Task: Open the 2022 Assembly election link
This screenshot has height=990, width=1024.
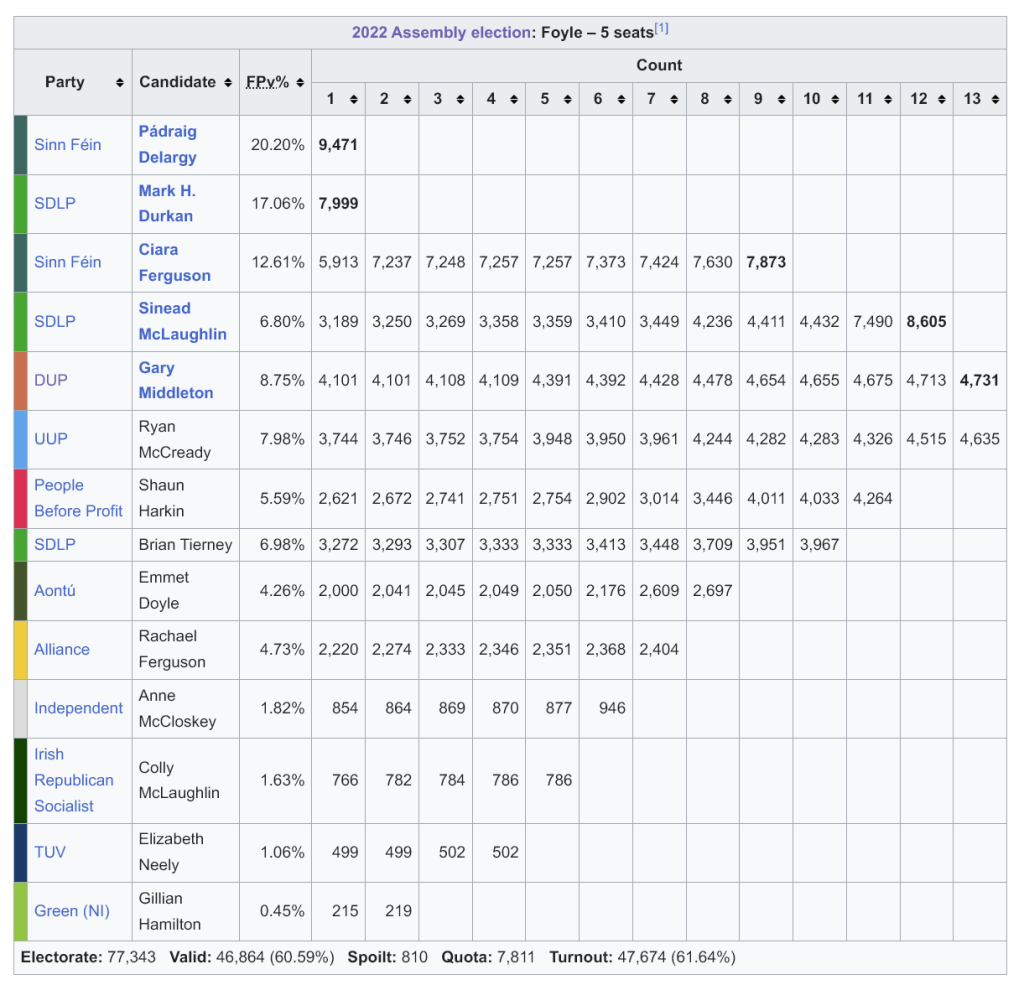Action: pyautogui.click(x=441, y=33)
